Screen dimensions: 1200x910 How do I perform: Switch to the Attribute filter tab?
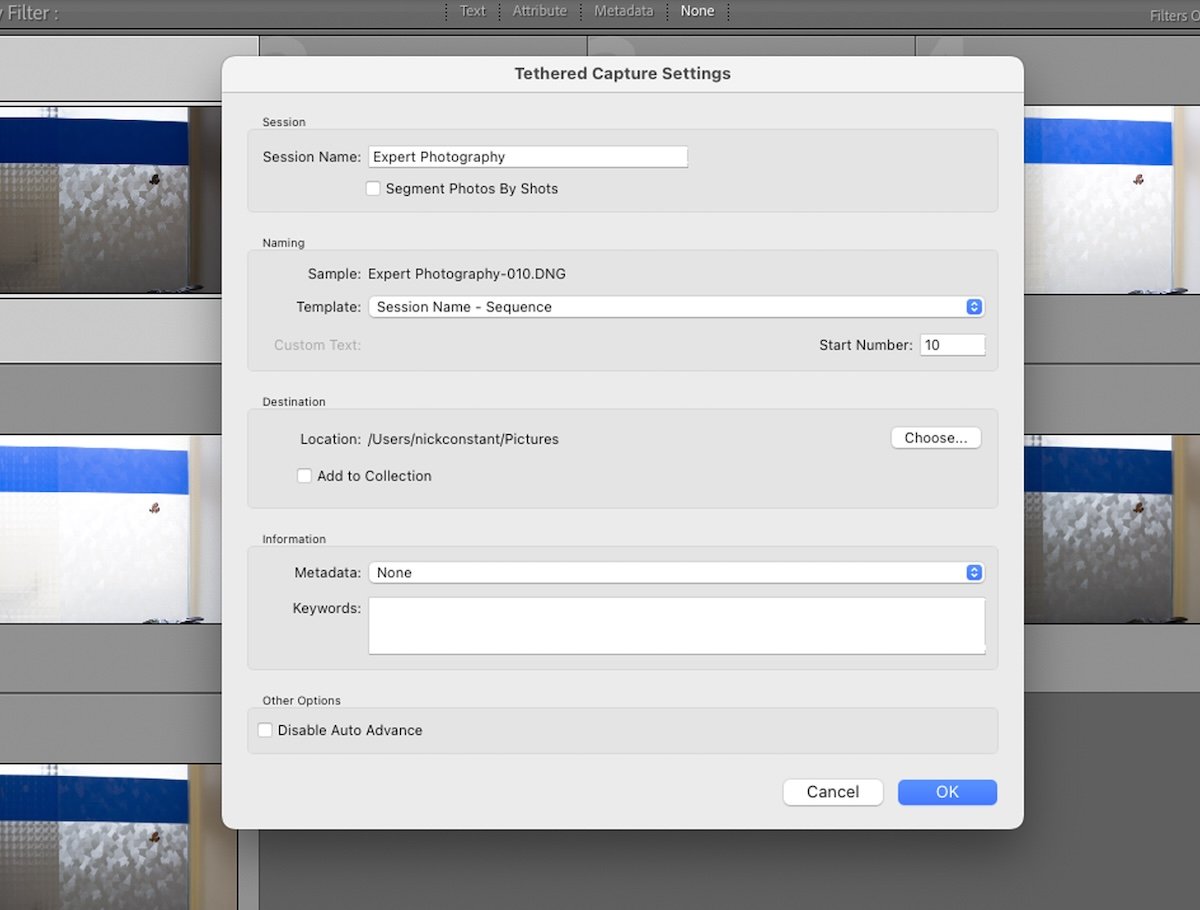539,11
